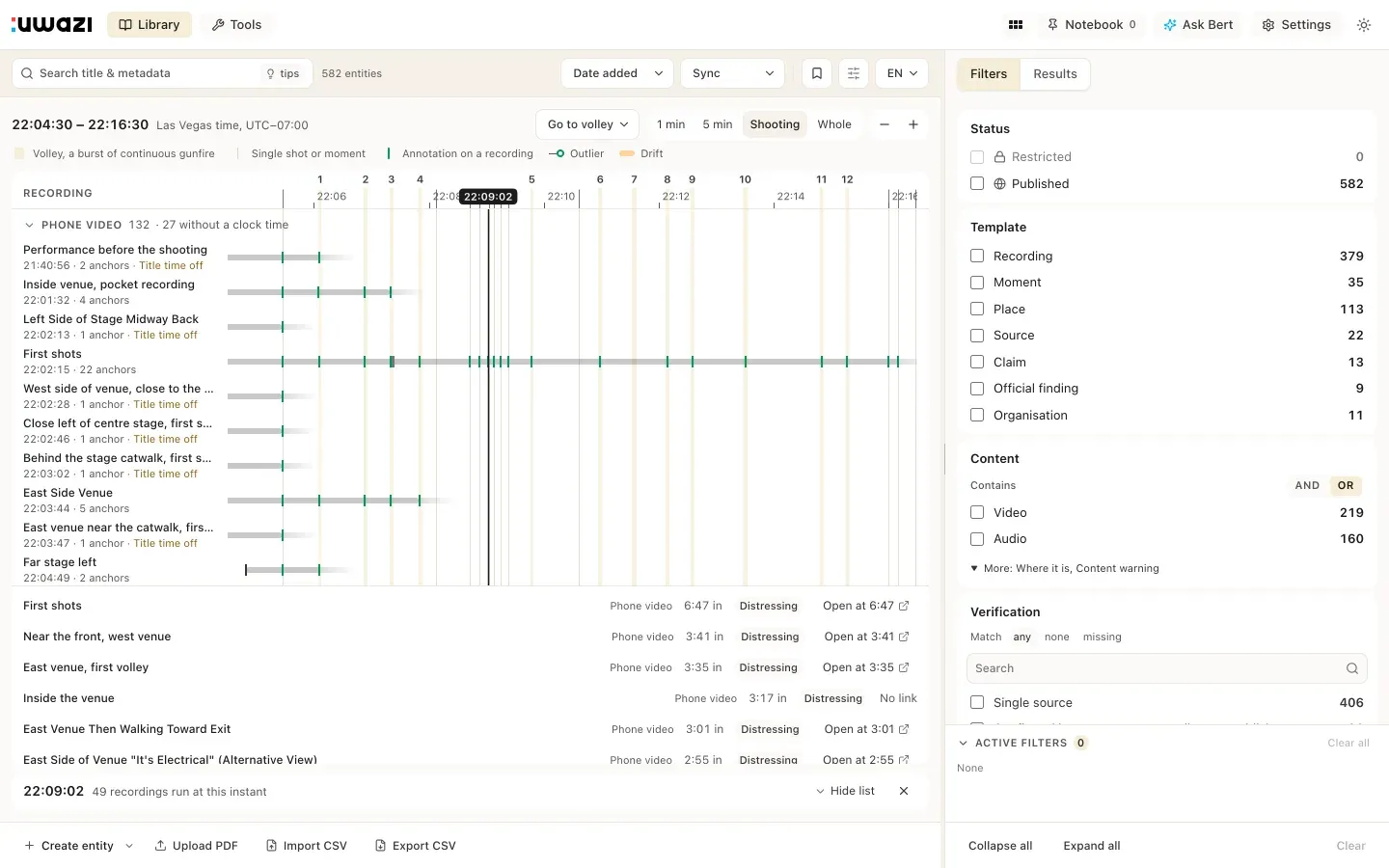
Task: Open Settings gear
Action: point(1296,25)
